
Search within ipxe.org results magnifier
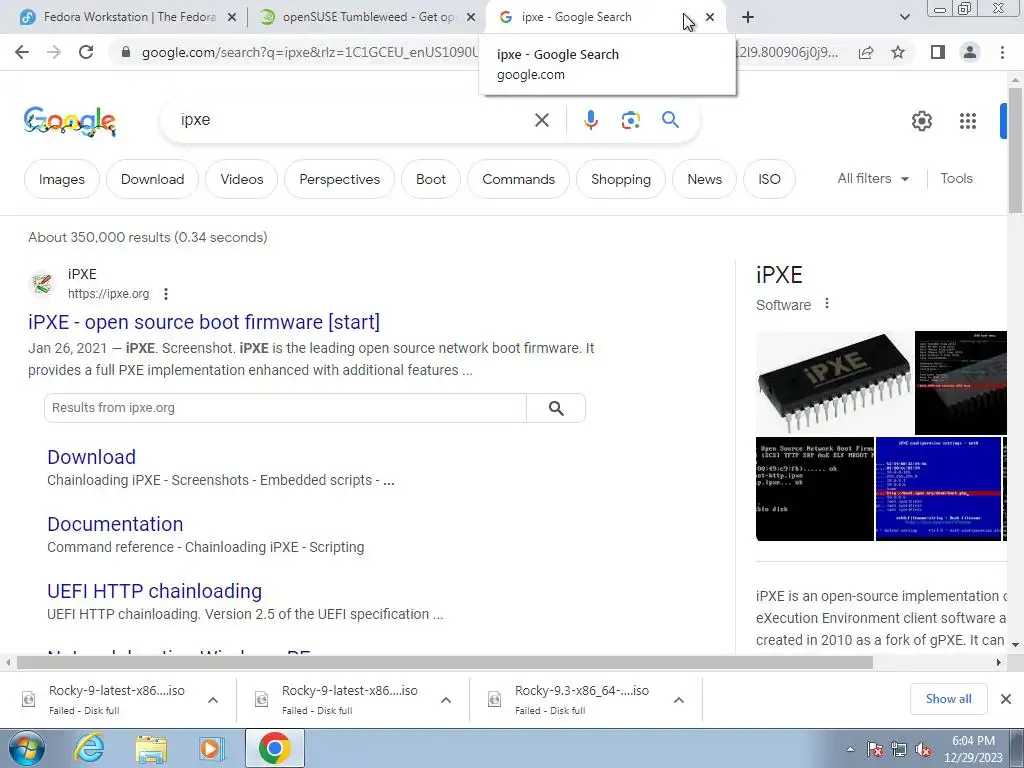click(556, 408)
